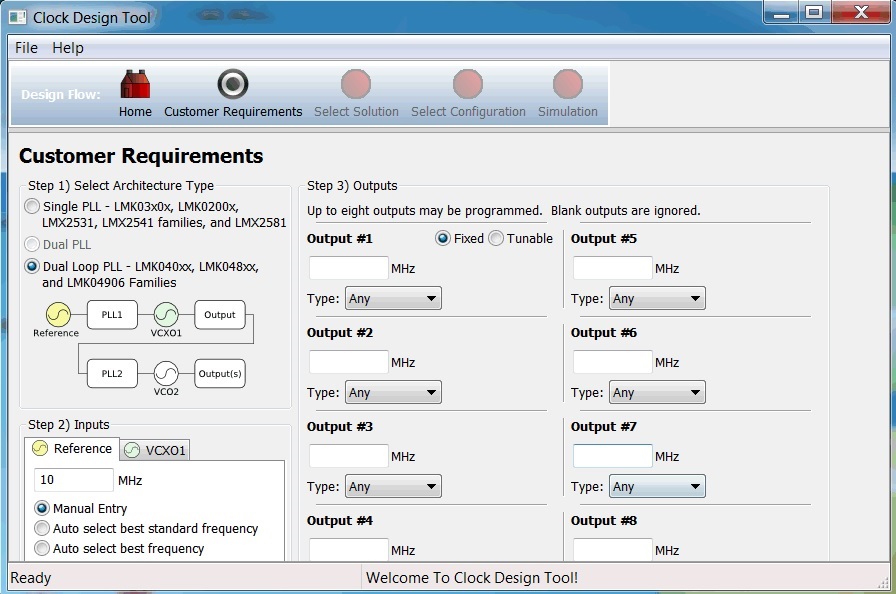Viewport: 896px width, 594px height.
Task: Click the PLL1 block in the diagram
Action: click(112, 315)
